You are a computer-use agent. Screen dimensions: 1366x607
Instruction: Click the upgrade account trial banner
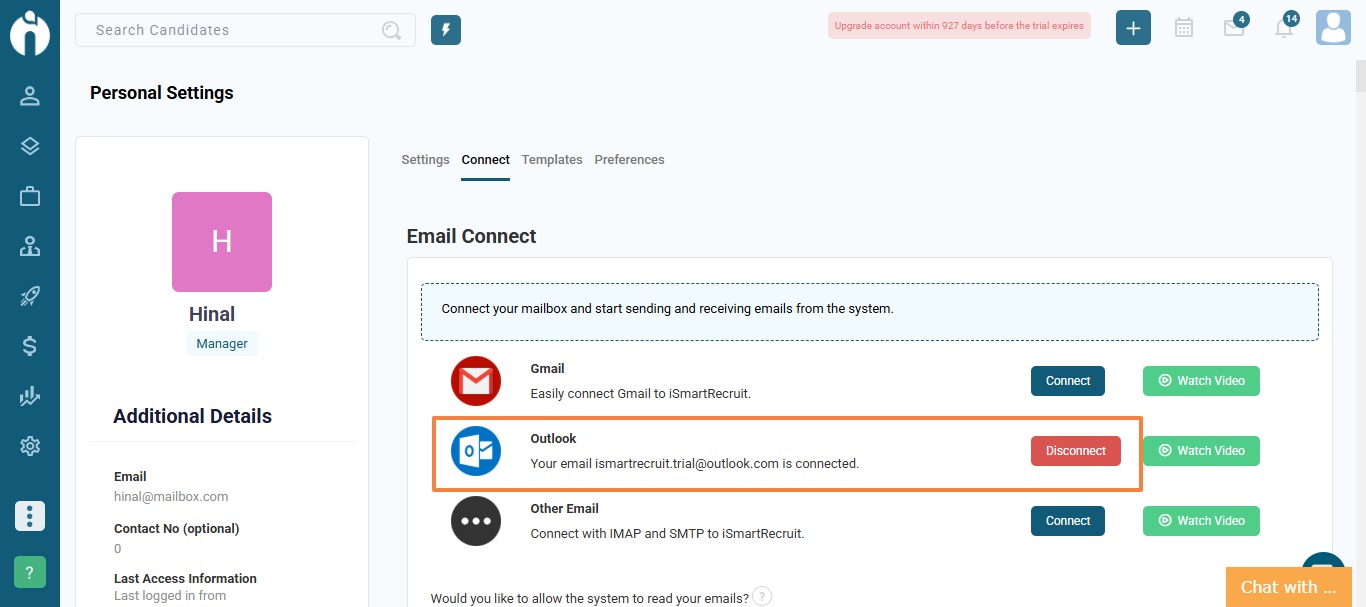coord(959,26)
